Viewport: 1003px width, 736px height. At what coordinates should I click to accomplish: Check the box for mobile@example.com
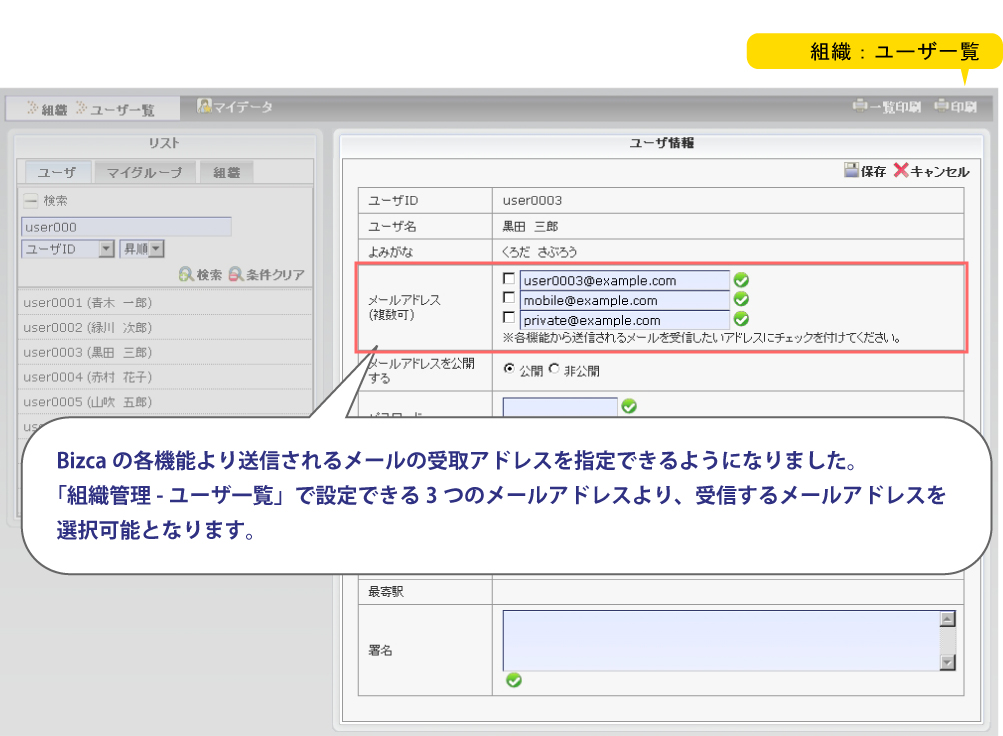click(x=509, y=297)
